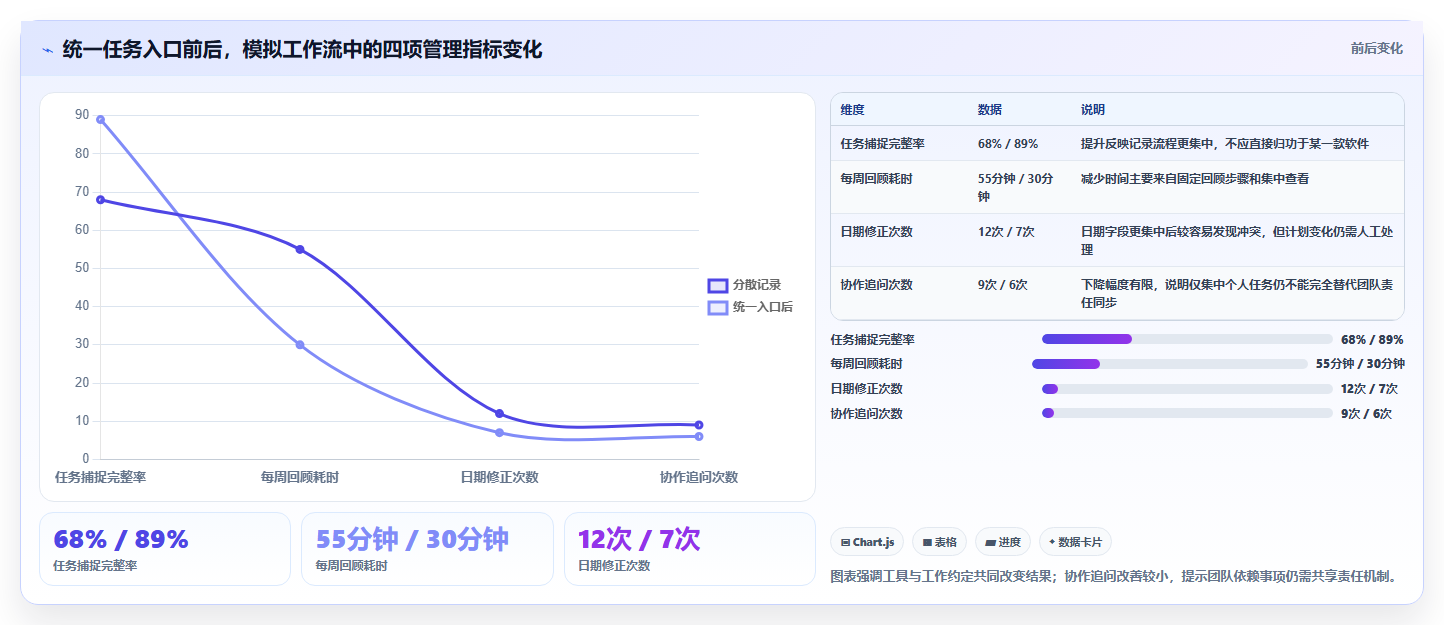1444x625 pixels.
Task: Click the 前后变化 badge in the header
Action: (x=1376, y=48)
